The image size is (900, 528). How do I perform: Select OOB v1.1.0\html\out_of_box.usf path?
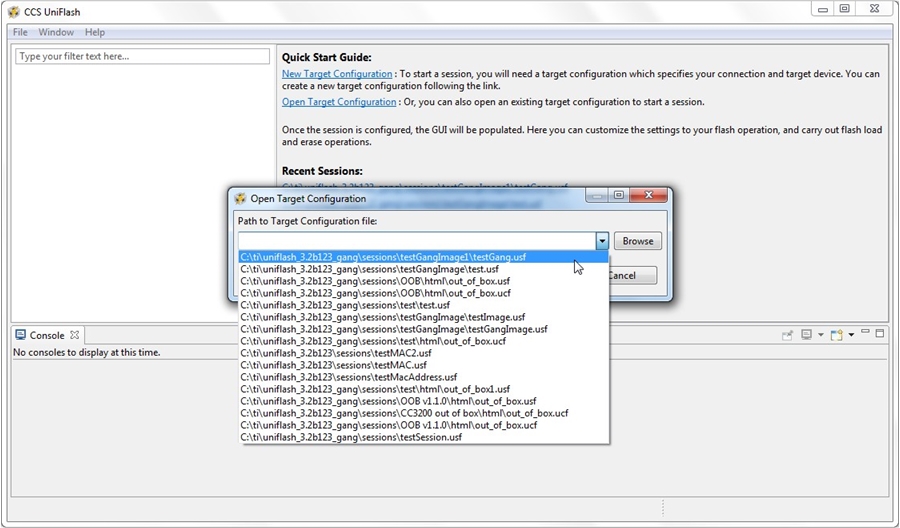(x=423, y=401)
